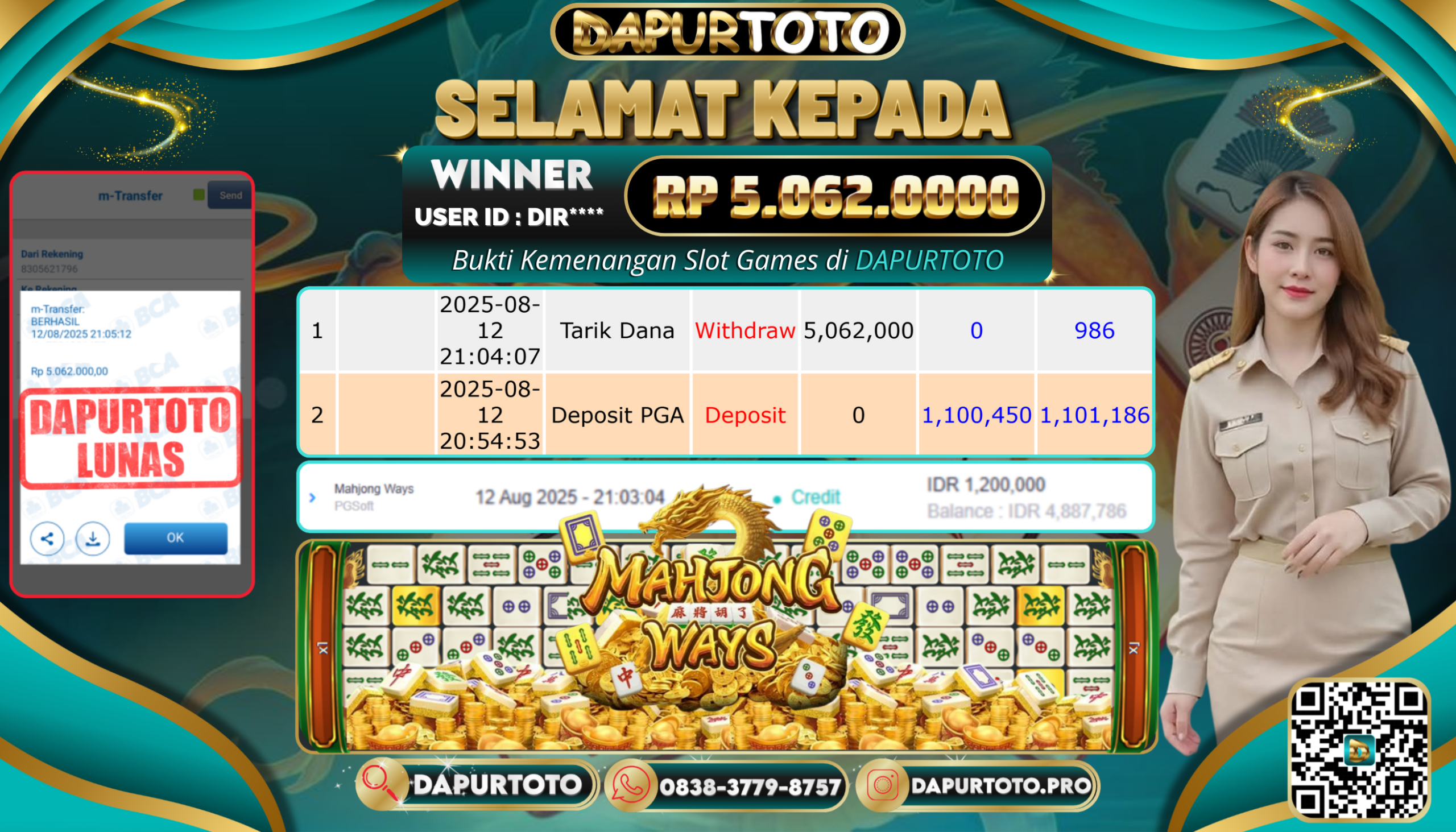Image resolution: width=1456 pixels, height=832 pixels.
Task: Click the share icon in m-Transfer dialog
Action: coord(47,539)
